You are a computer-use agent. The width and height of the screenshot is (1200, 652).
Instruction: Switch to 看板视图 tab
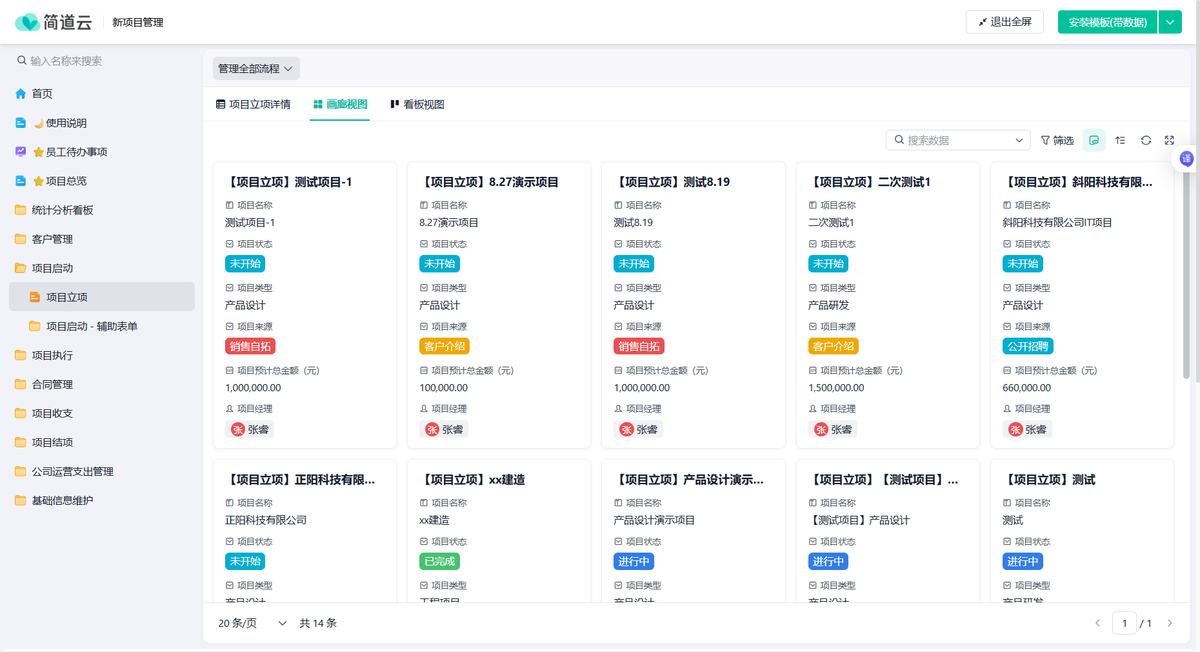(x=417, y=104)
